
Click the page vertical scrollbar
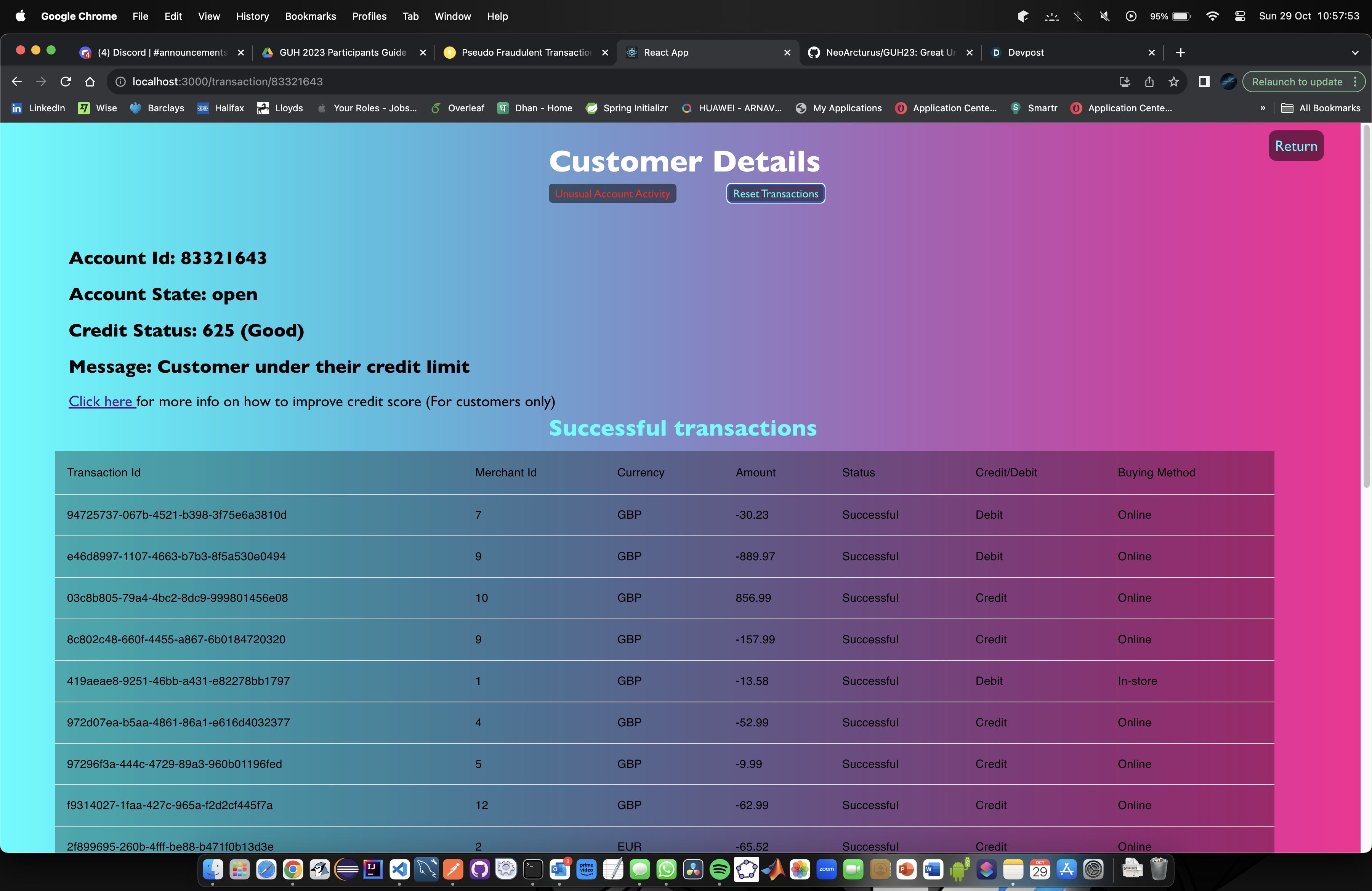point(1366,306)
